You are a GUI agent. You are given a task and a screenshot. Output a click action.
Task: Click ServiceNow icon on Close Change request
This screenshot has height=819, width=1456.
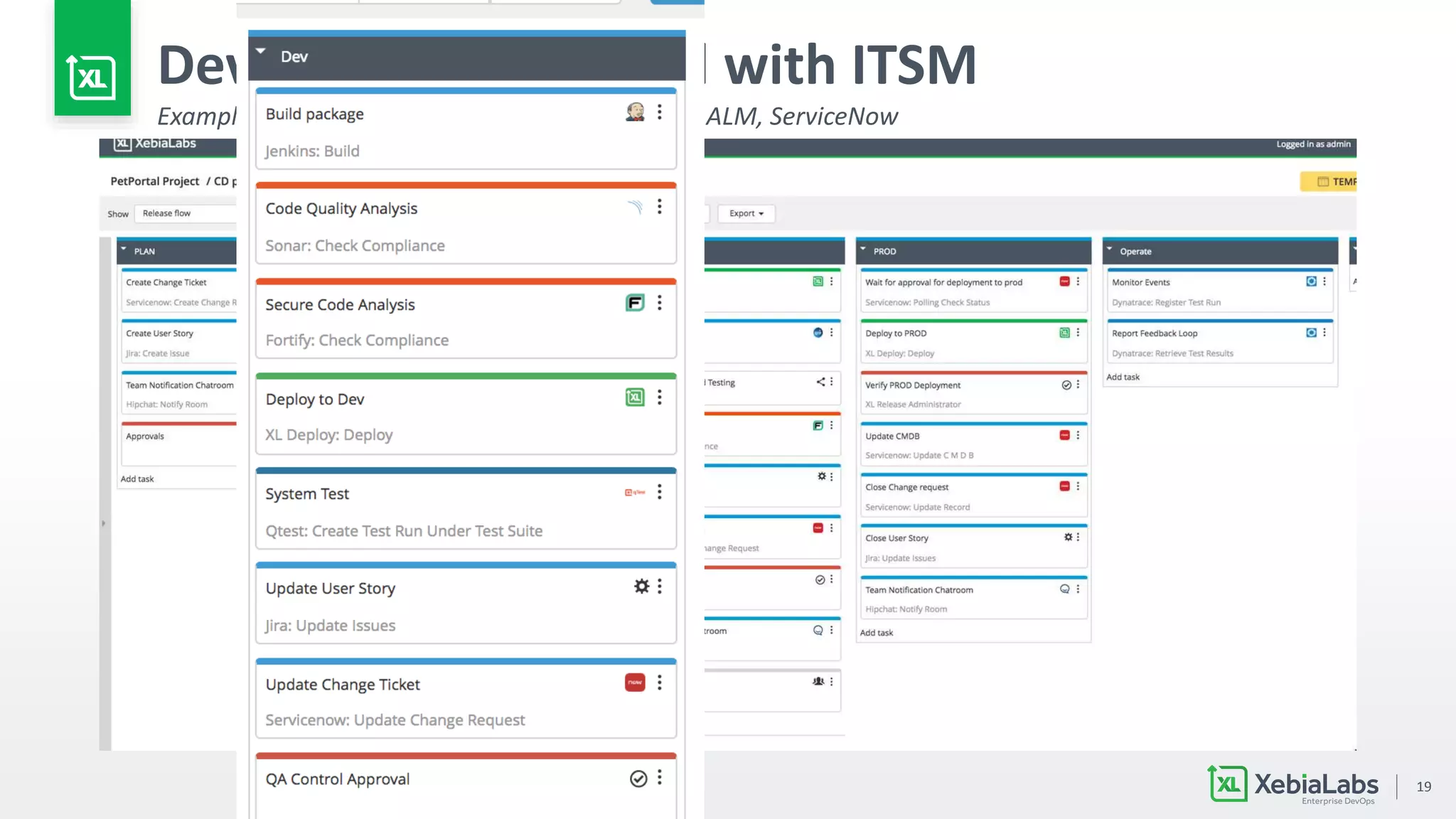click(x=1065, y=486)
